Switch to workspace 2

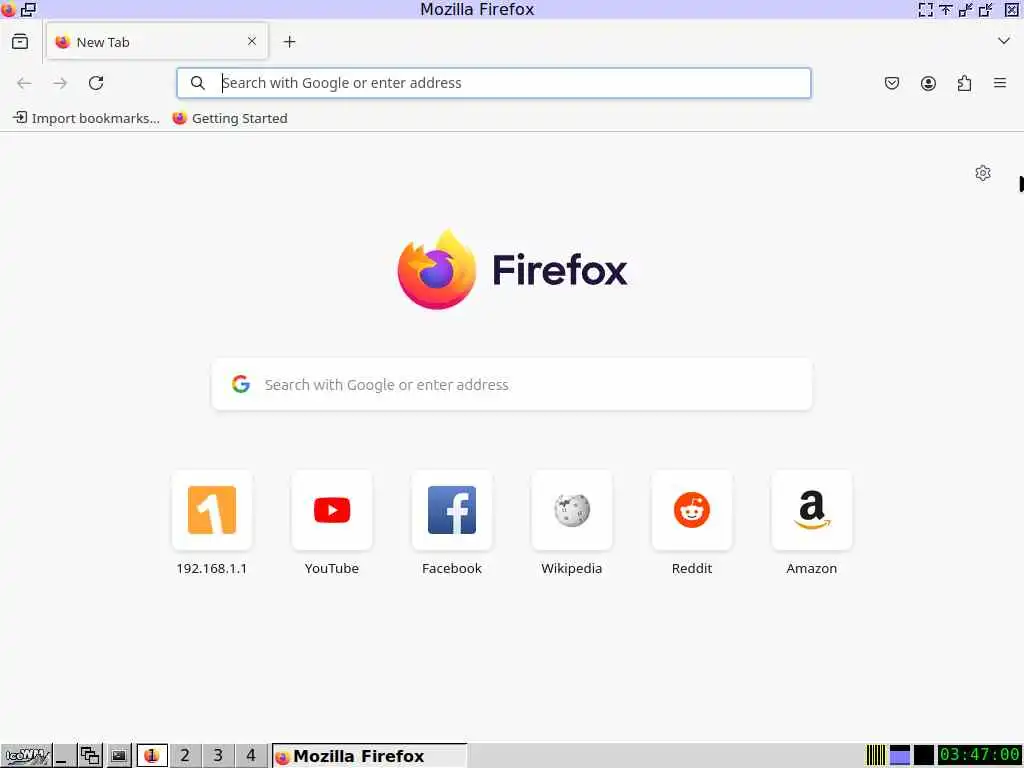click(185, 756)
